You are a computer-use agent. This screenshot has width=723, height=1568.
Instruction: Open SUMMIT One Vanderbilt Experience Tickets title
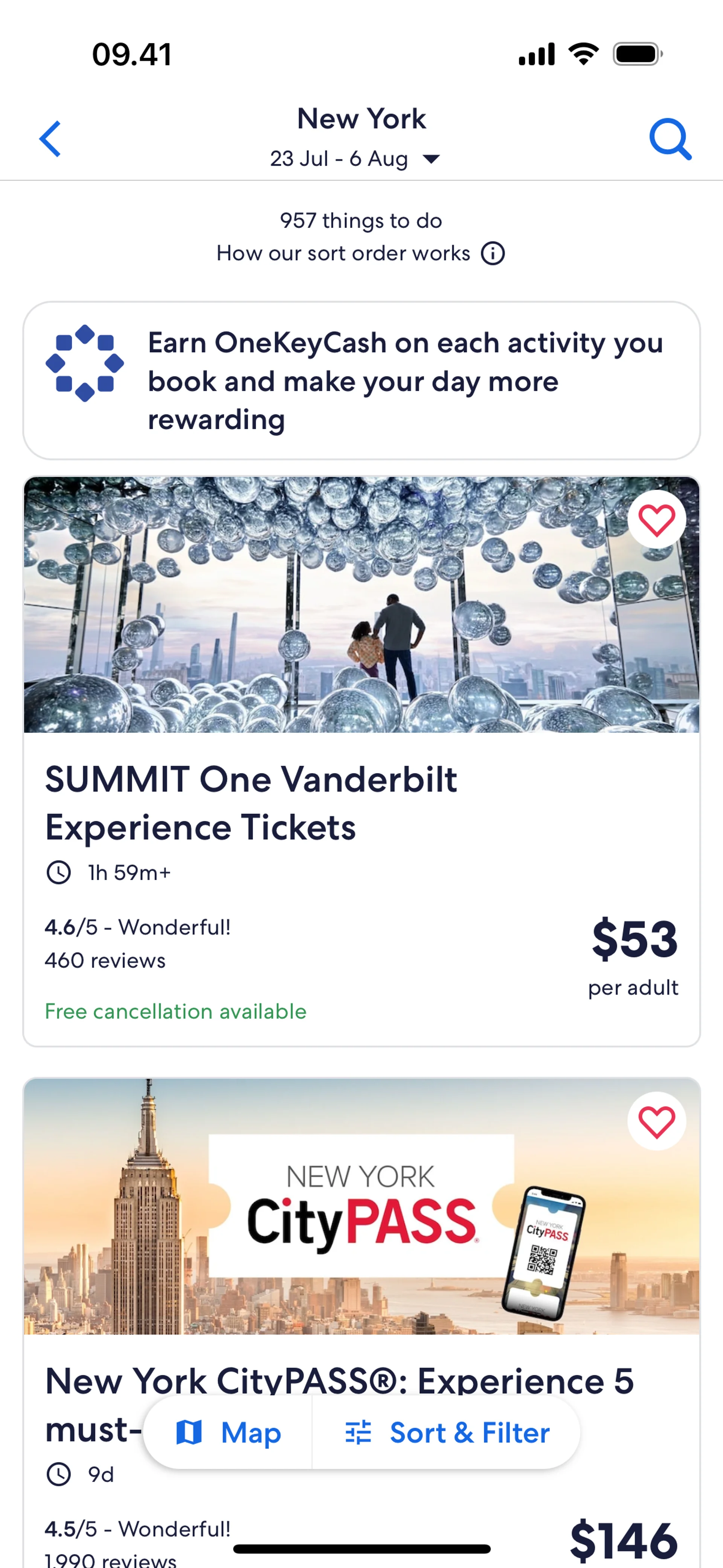tap(251, 803)
